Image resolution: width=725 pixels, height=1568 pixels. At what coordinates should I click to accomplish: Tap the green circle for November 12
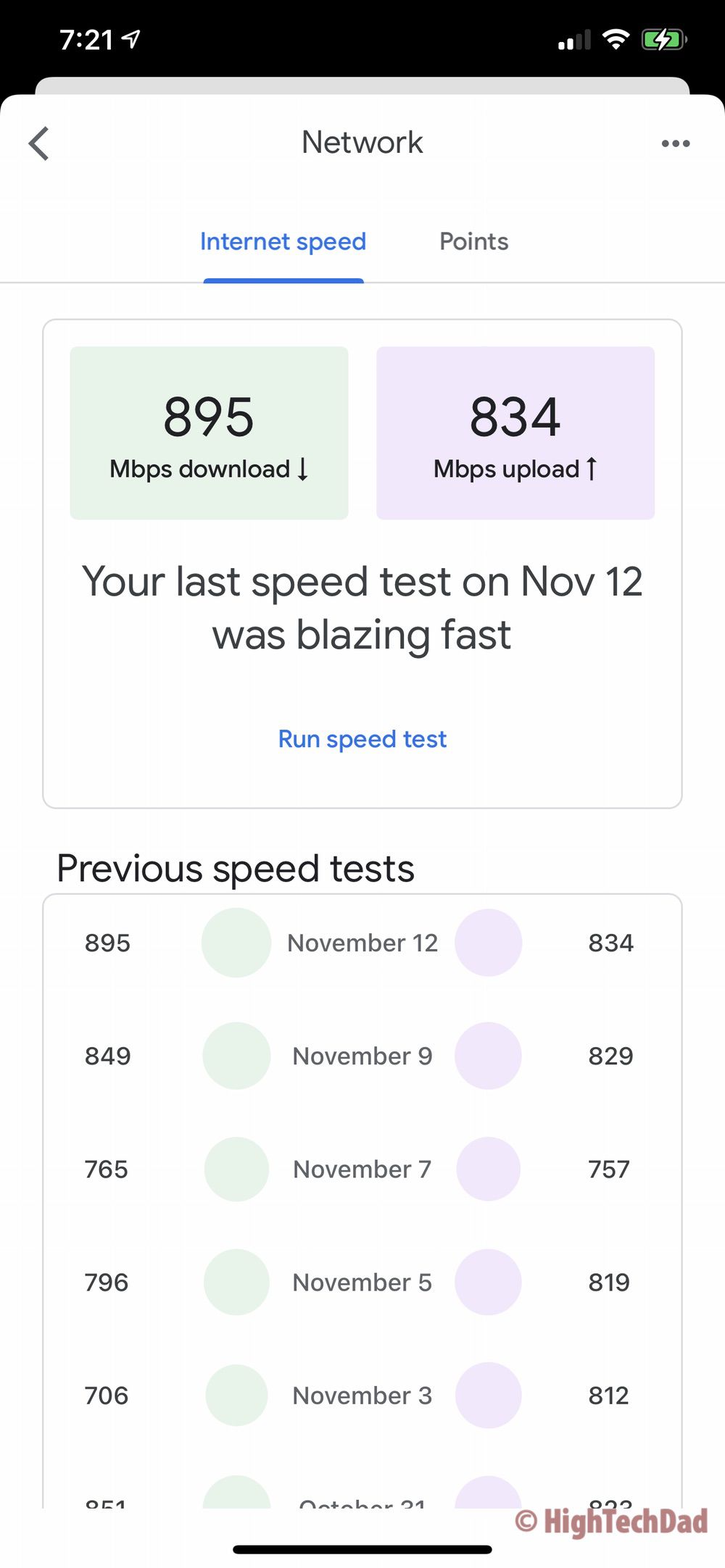[236, 943]
